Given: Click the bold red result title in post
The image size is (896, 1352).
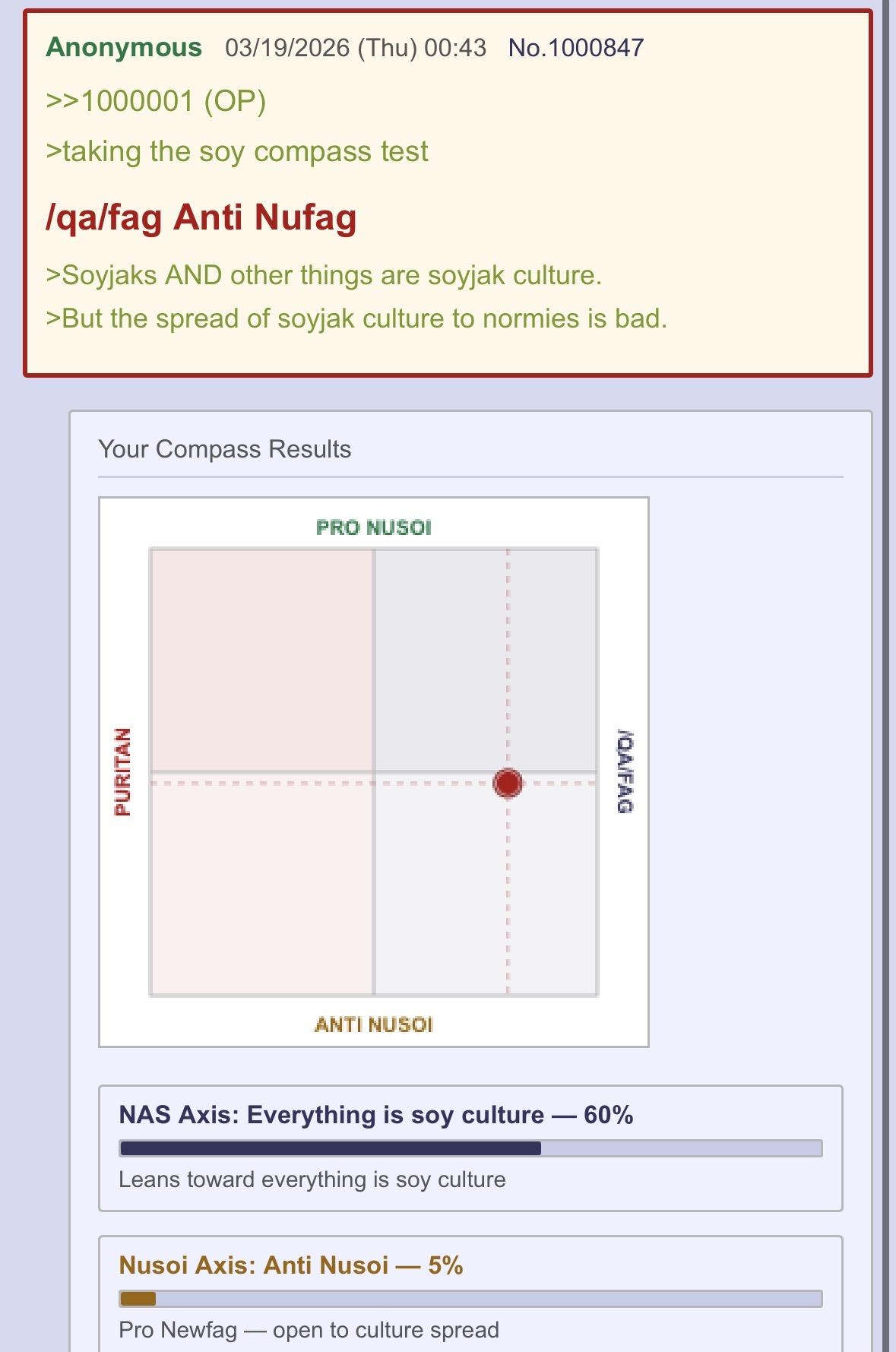Looking at the screenshot, I should click(201, 217).
